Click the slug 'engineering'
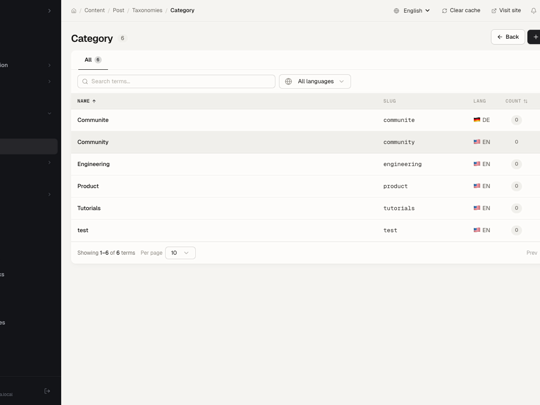Image resolution: width=540 pixels, height=405 pixels. pyautogui.click(x=402, y=164)
